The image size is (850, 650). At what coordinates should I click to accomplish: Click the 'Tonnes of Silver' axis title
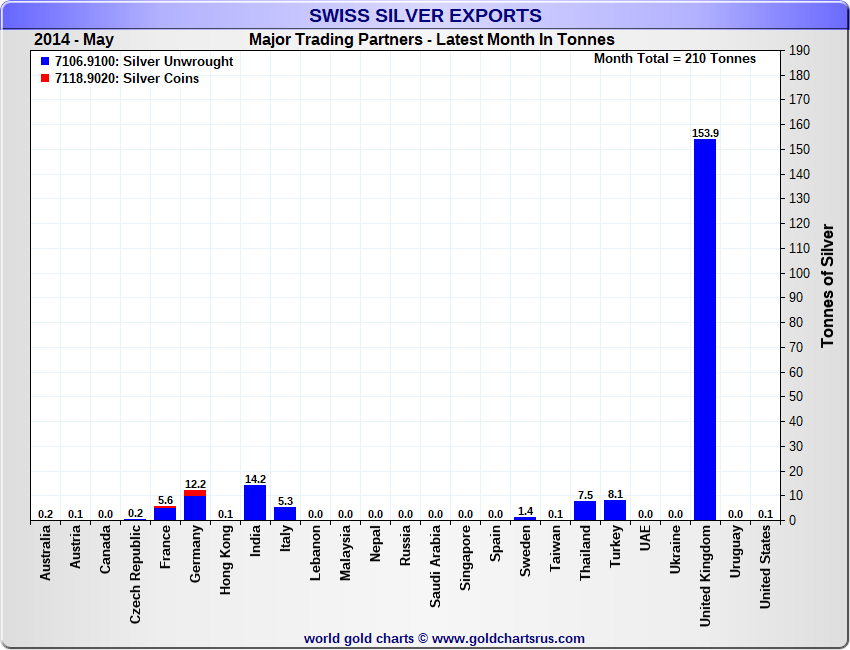coord(827,285)
